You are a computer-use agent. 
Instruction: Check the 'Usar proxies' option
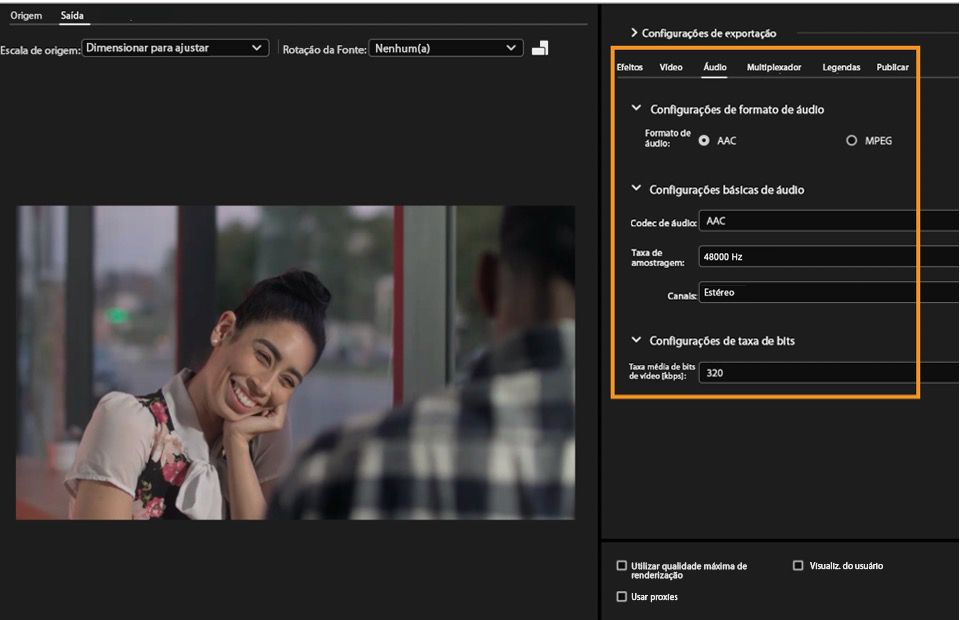[x=622, y=597]
